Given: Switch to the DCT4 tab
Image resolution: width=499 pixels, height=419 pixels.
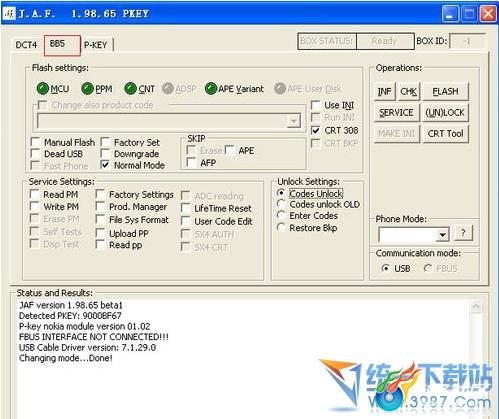Looking at the screenshot, I should [x=26, y=45].
